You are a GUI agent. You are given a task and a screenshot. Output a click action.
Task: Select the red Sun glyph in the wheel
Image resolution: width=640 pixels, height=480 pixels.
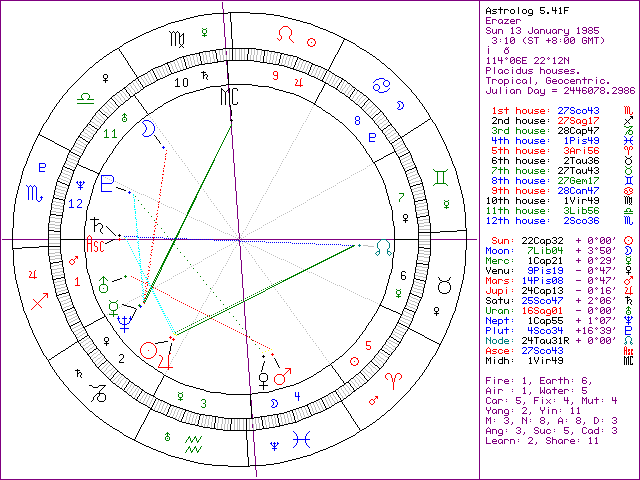149,351
